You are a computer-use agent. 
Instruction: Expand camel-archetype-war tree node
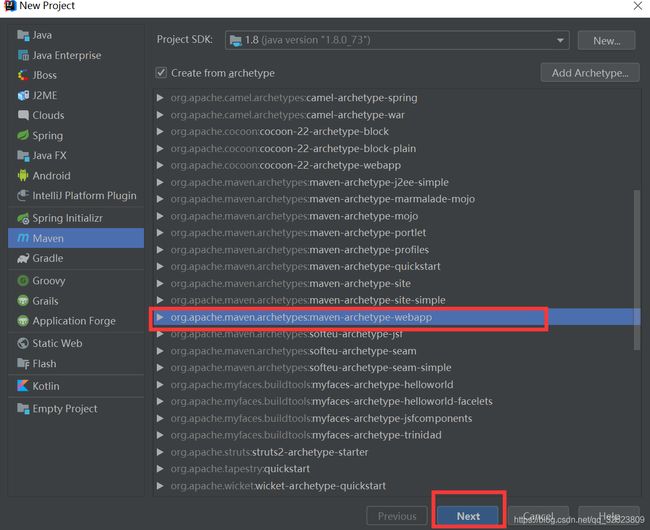(160, 115)
